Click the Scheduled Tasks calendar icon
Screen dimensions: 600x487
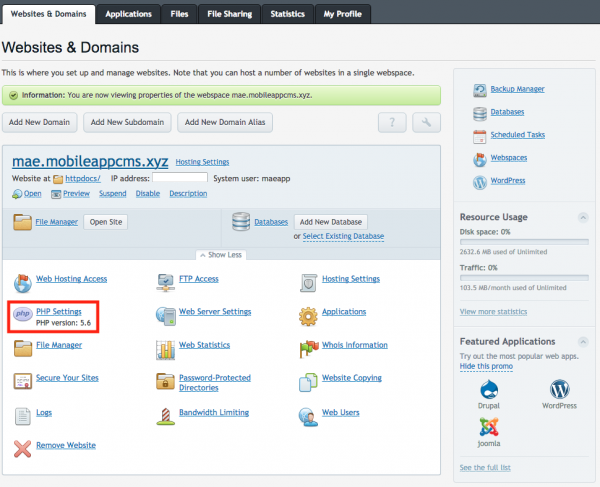[x=480, y=135]
